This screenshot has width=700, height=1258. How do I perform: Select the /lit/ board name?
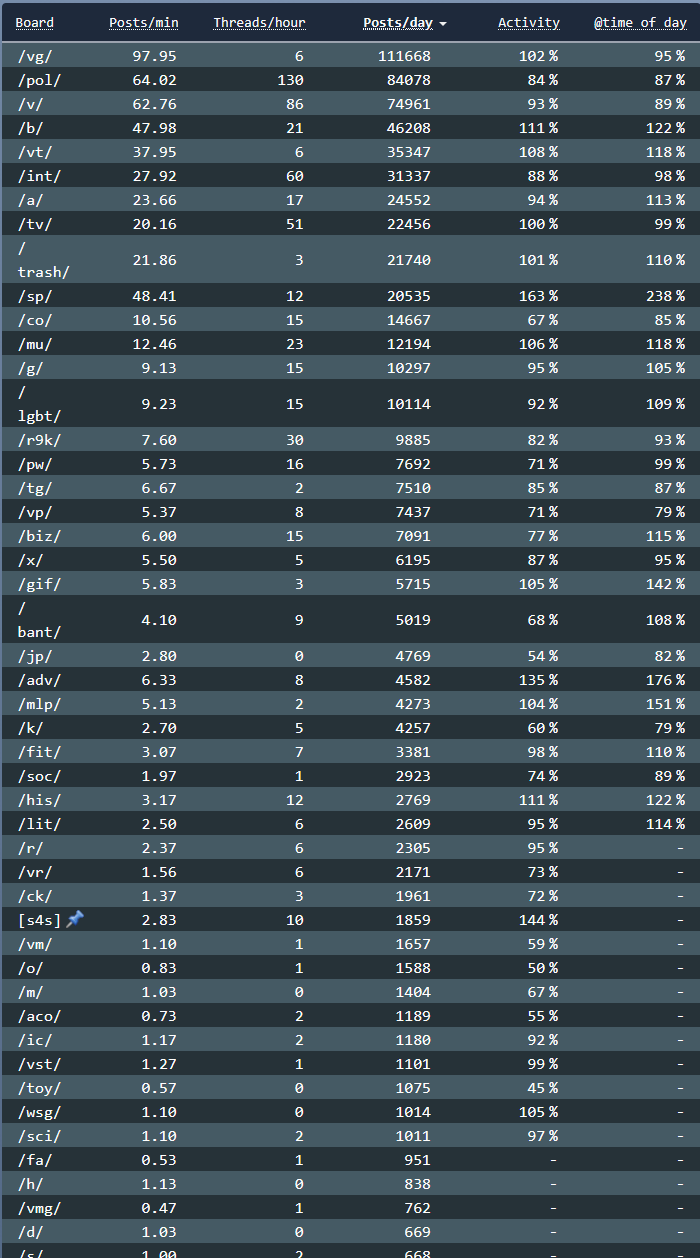click(39, 824)
